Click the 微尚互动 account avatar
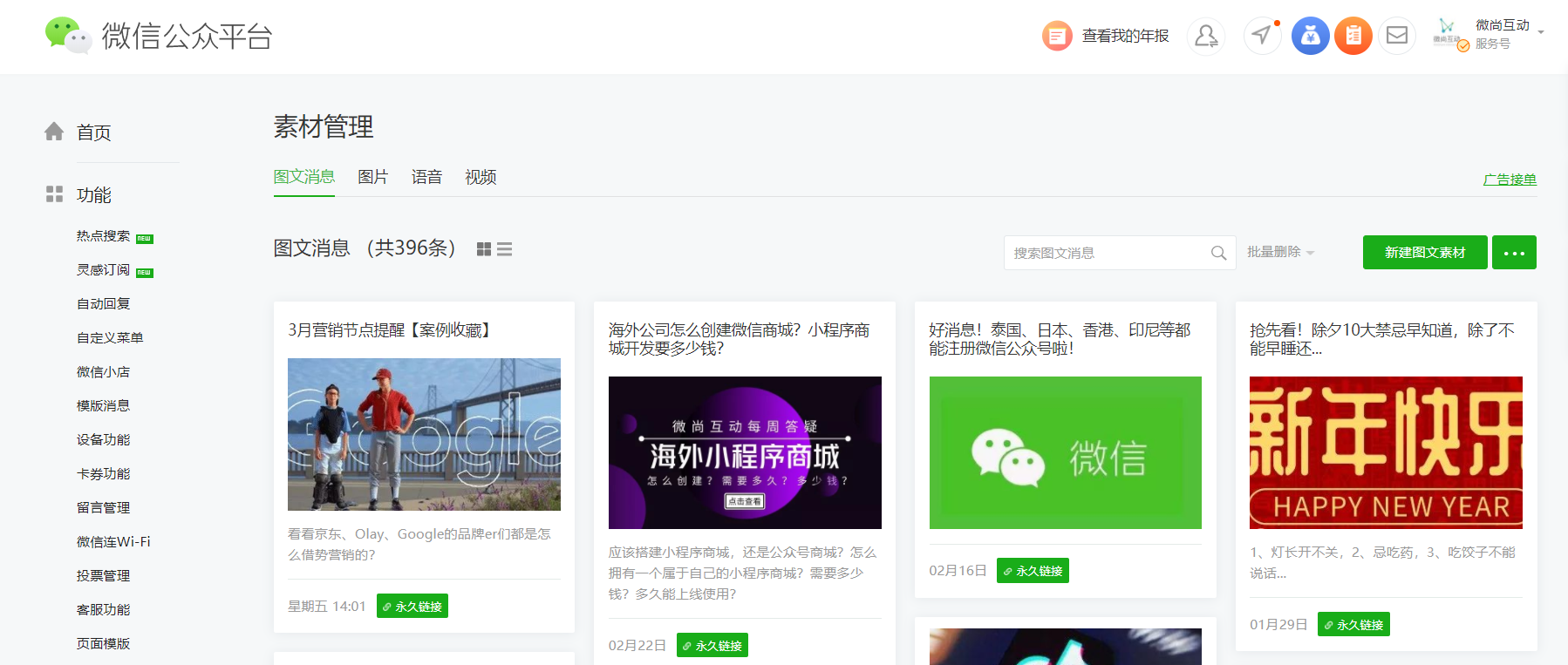This screenshot has height=665, width=1568. pyautogui.click(x=1449, y=34)
